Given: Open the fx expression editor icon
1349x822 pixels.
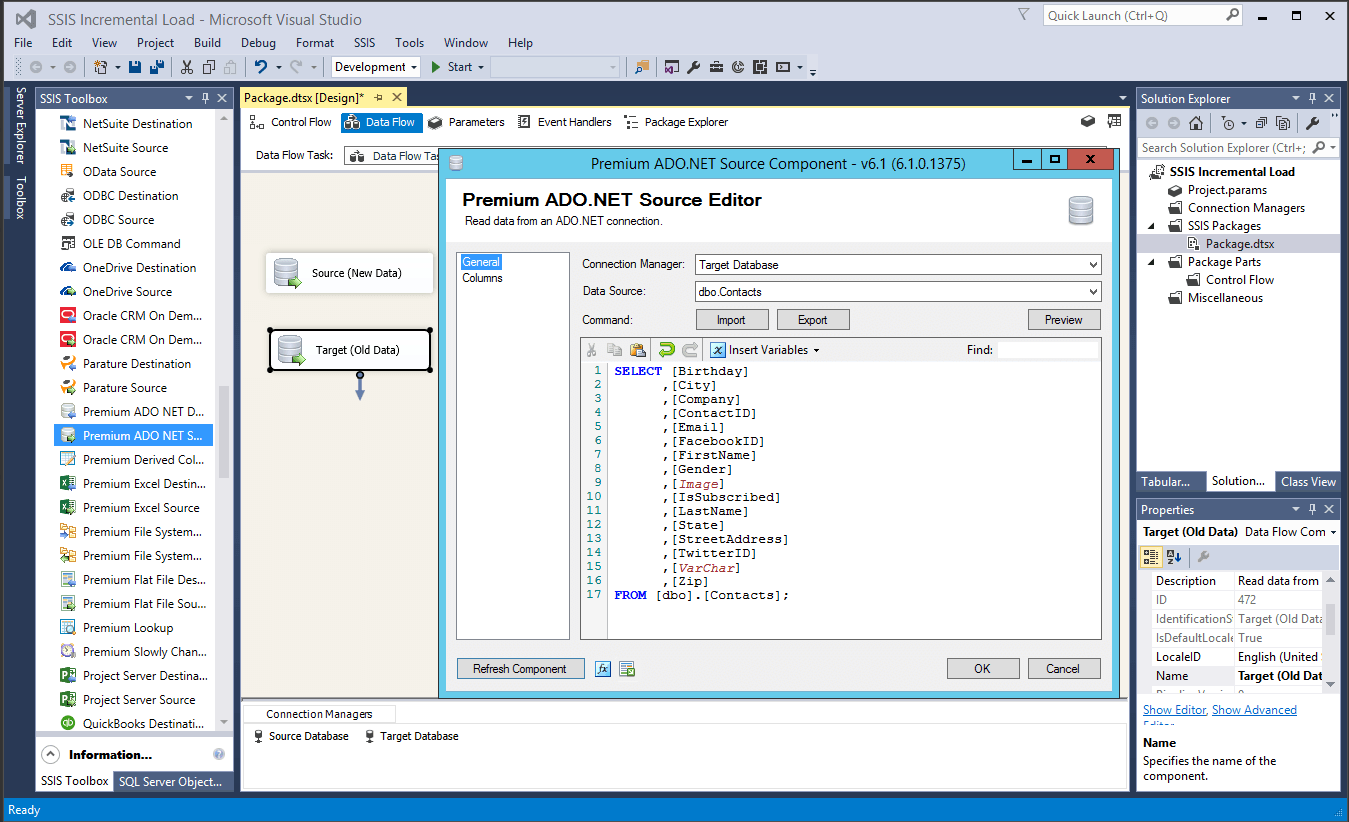Looking at the screenshot, I should pos(603,669).
